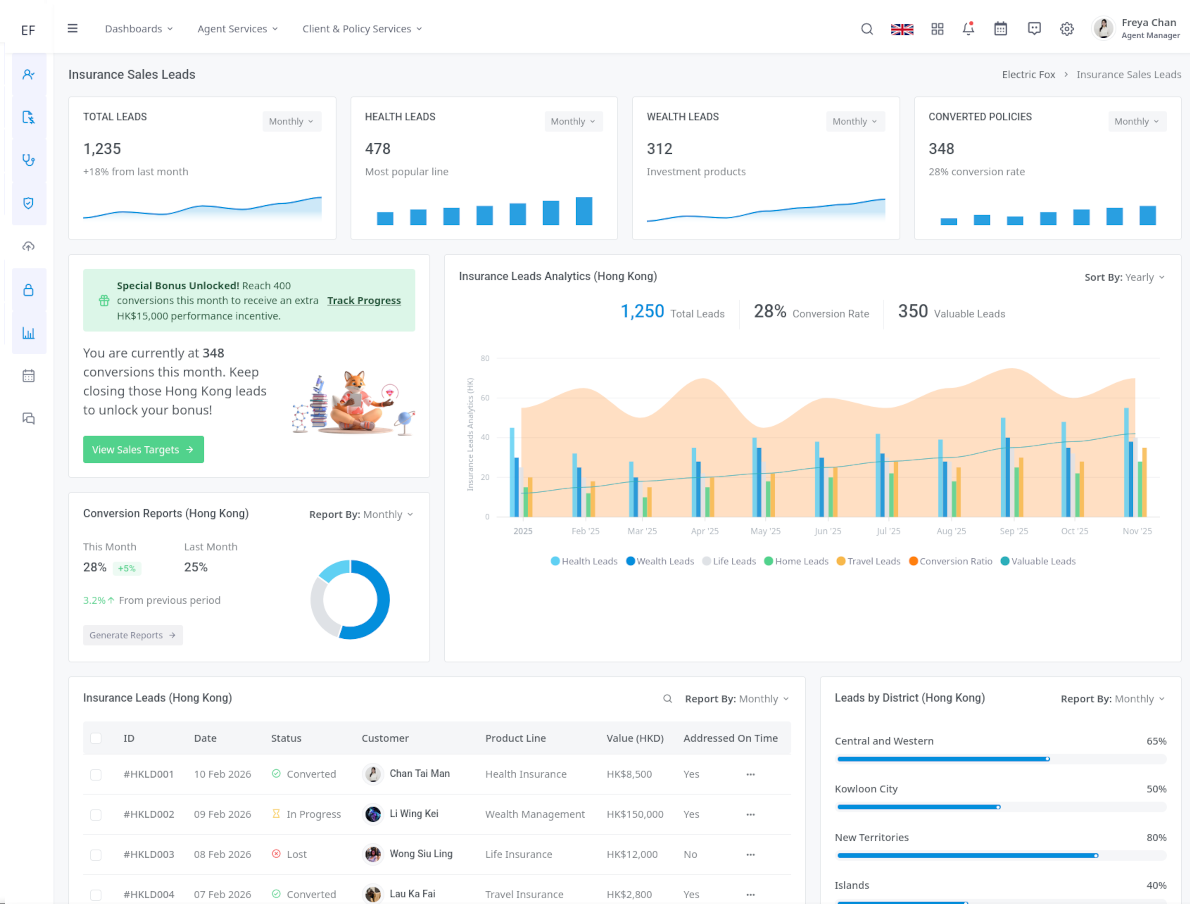The width and height of the screenshot is (1190, 904).
Task: Click Generate Reports button
Action: coord(133,635)
